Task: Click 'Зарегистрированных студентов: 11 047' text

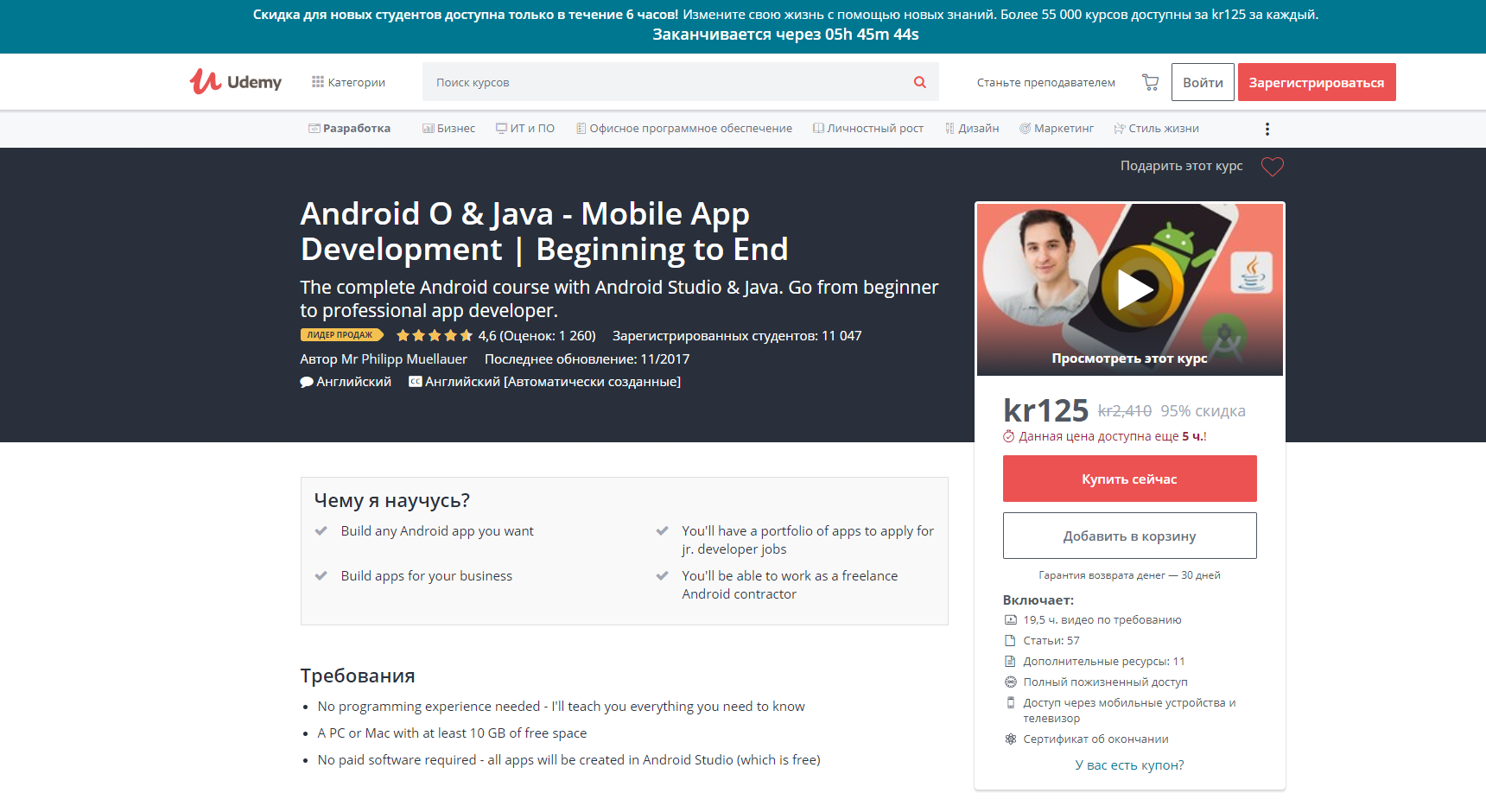Action: [x=737, y=336]
